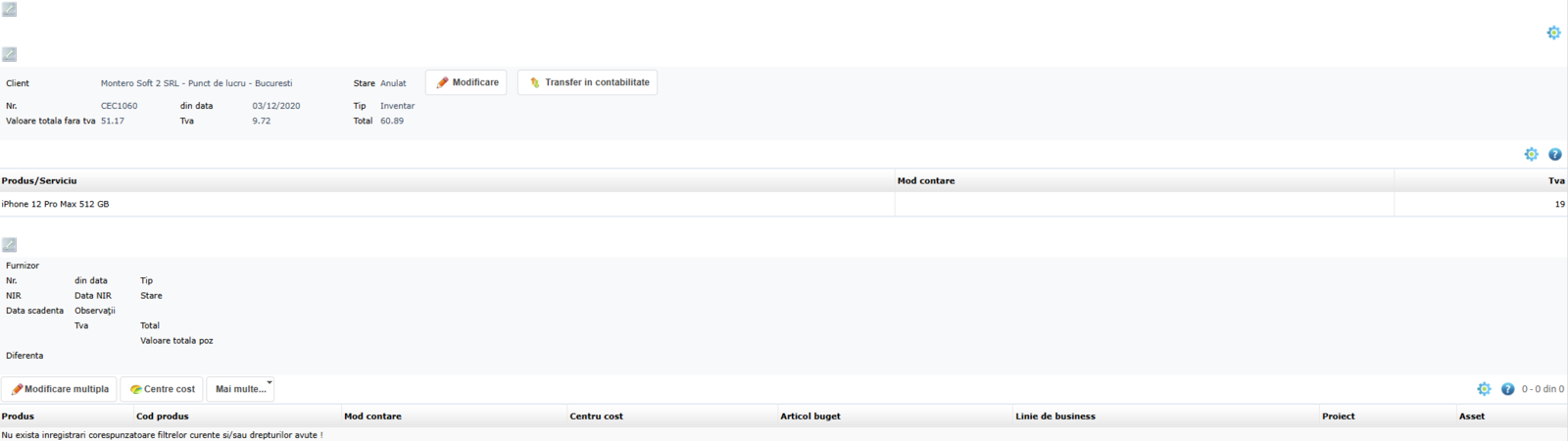Click the Modificare multipla button

tap(60, 389)
